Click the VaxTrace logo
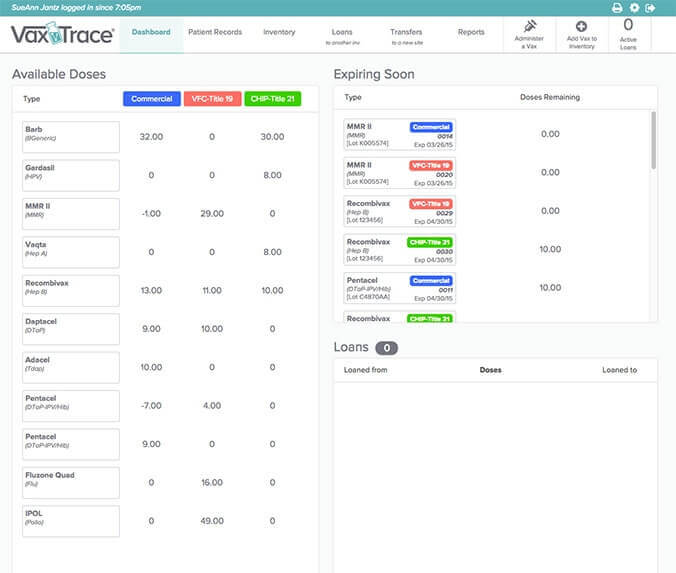The image size is (676, 573). 62,37
